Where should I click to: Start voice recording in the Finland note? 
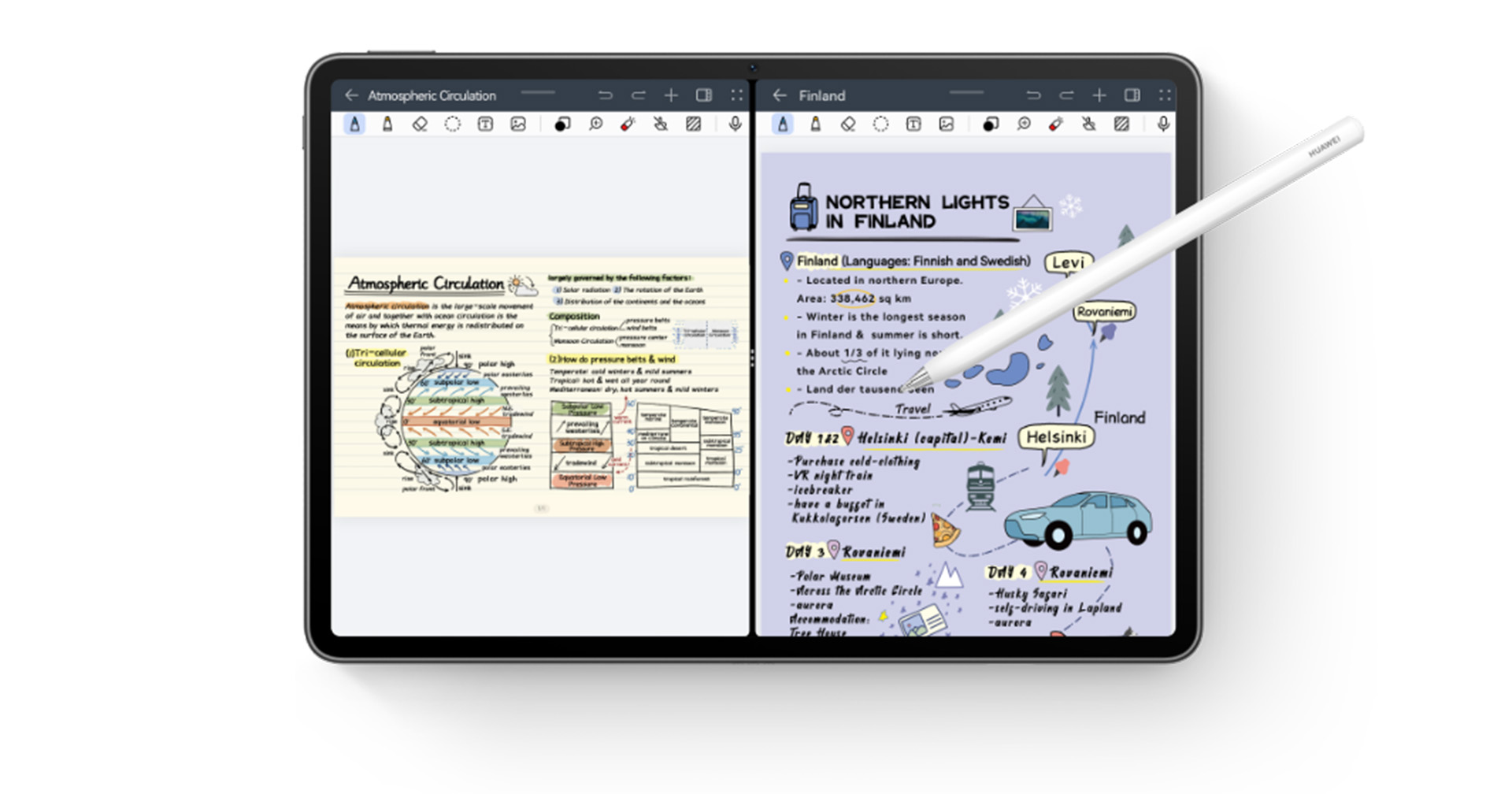click(x=1163, y=124)
